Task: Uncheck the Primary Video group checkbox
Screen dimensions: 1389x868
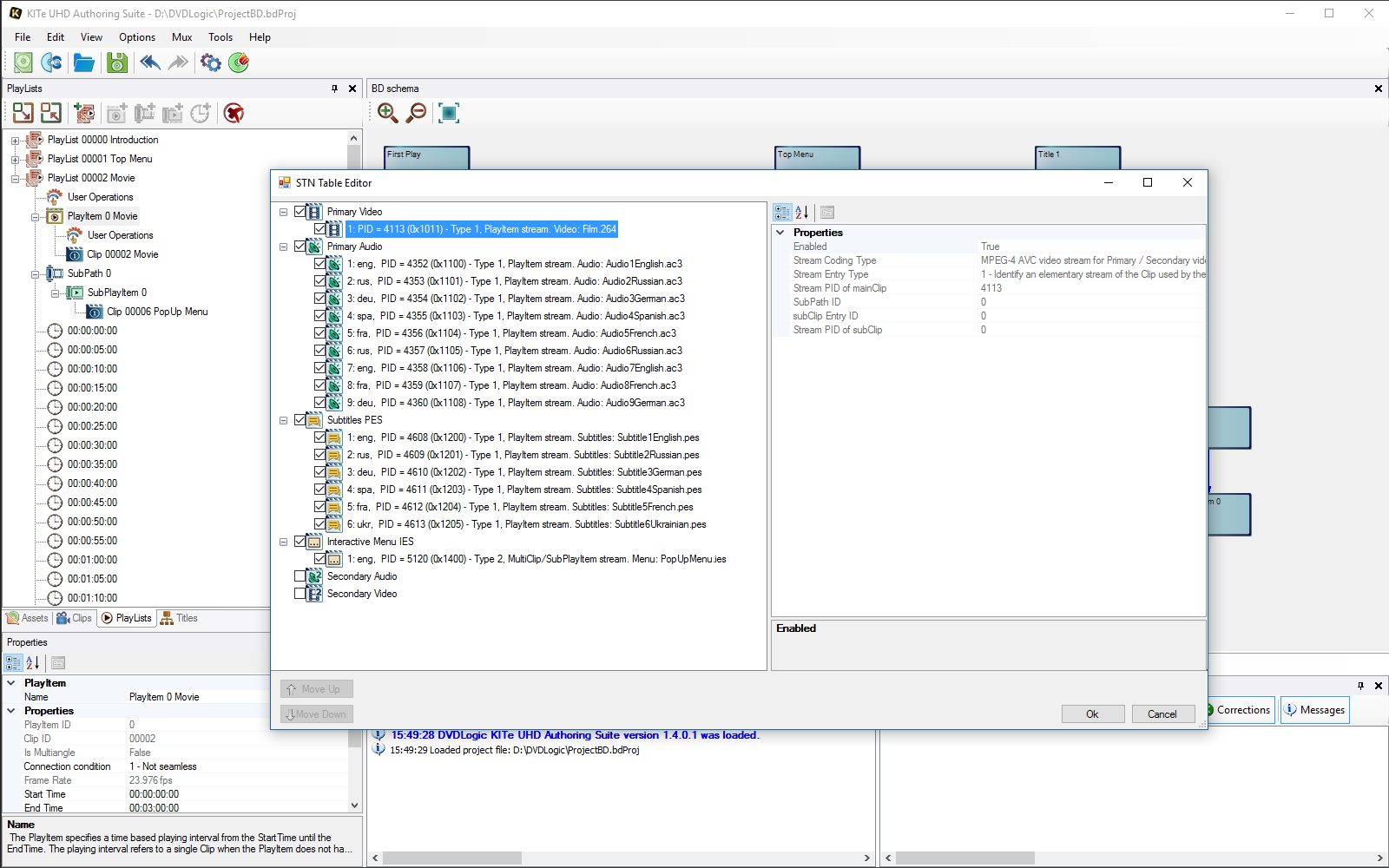Action: click(300, 212)
